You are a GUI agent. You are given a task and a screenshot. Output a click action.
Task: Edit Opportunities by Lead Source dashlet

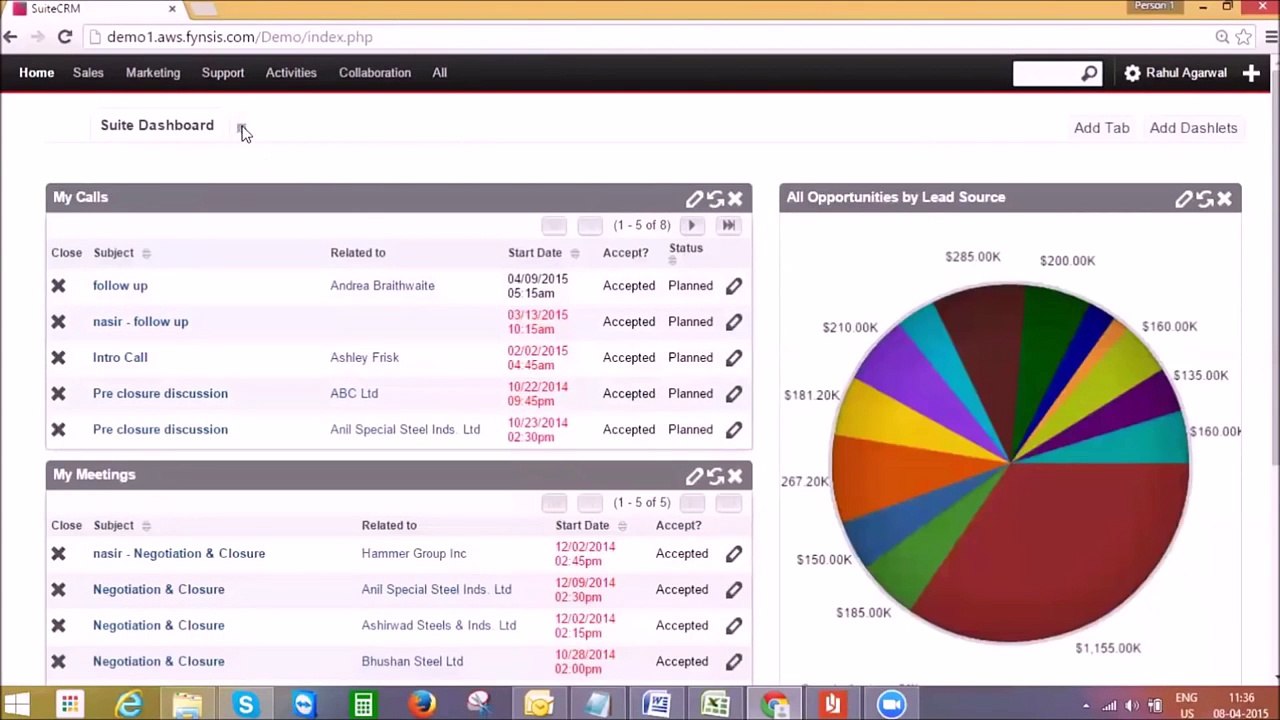tap(1183, 199)
